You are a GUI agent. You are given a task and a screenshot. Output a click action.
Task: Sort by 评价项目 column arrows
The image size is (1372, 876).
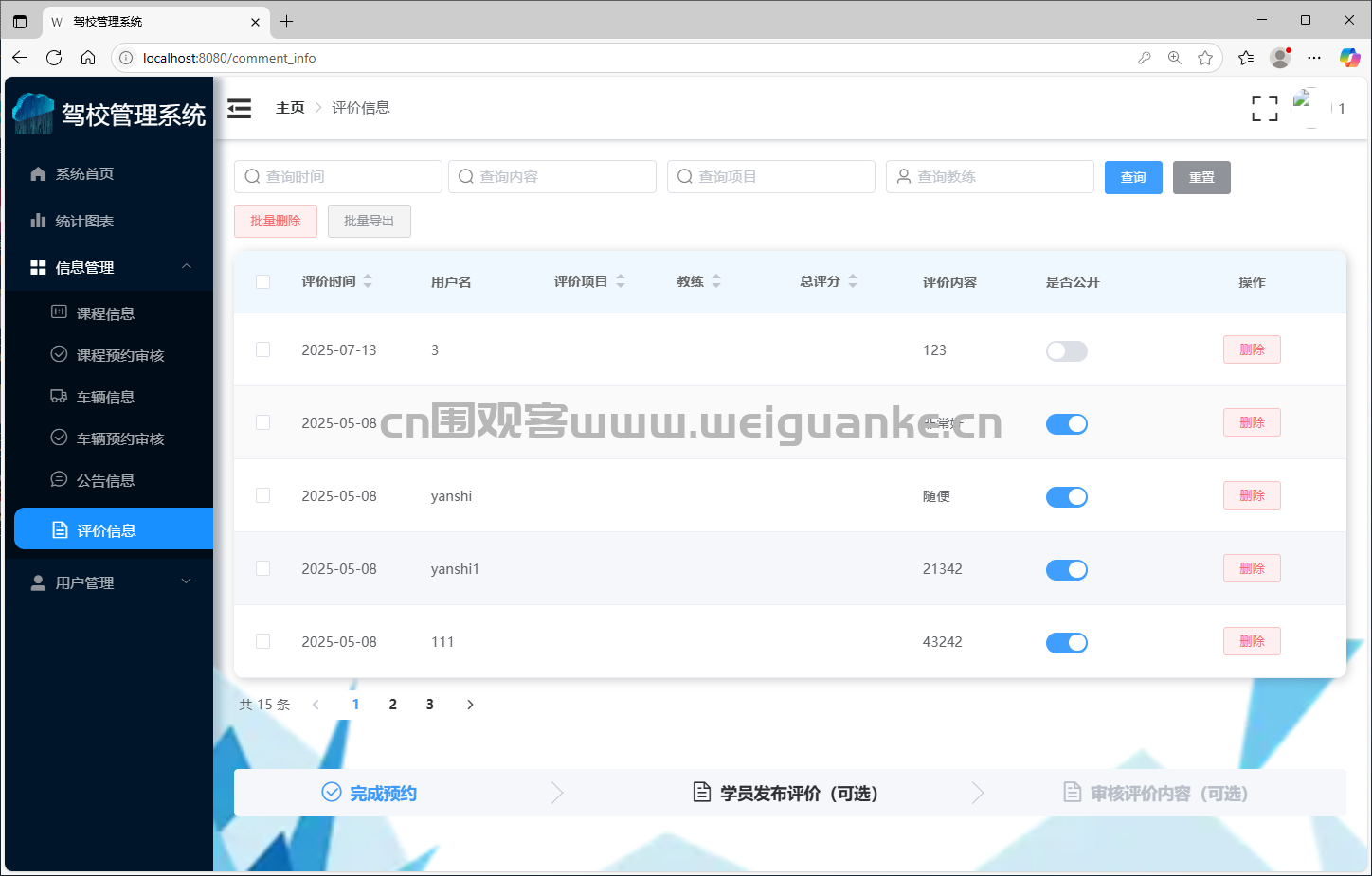pyautogui.click(x=621, y=281)
